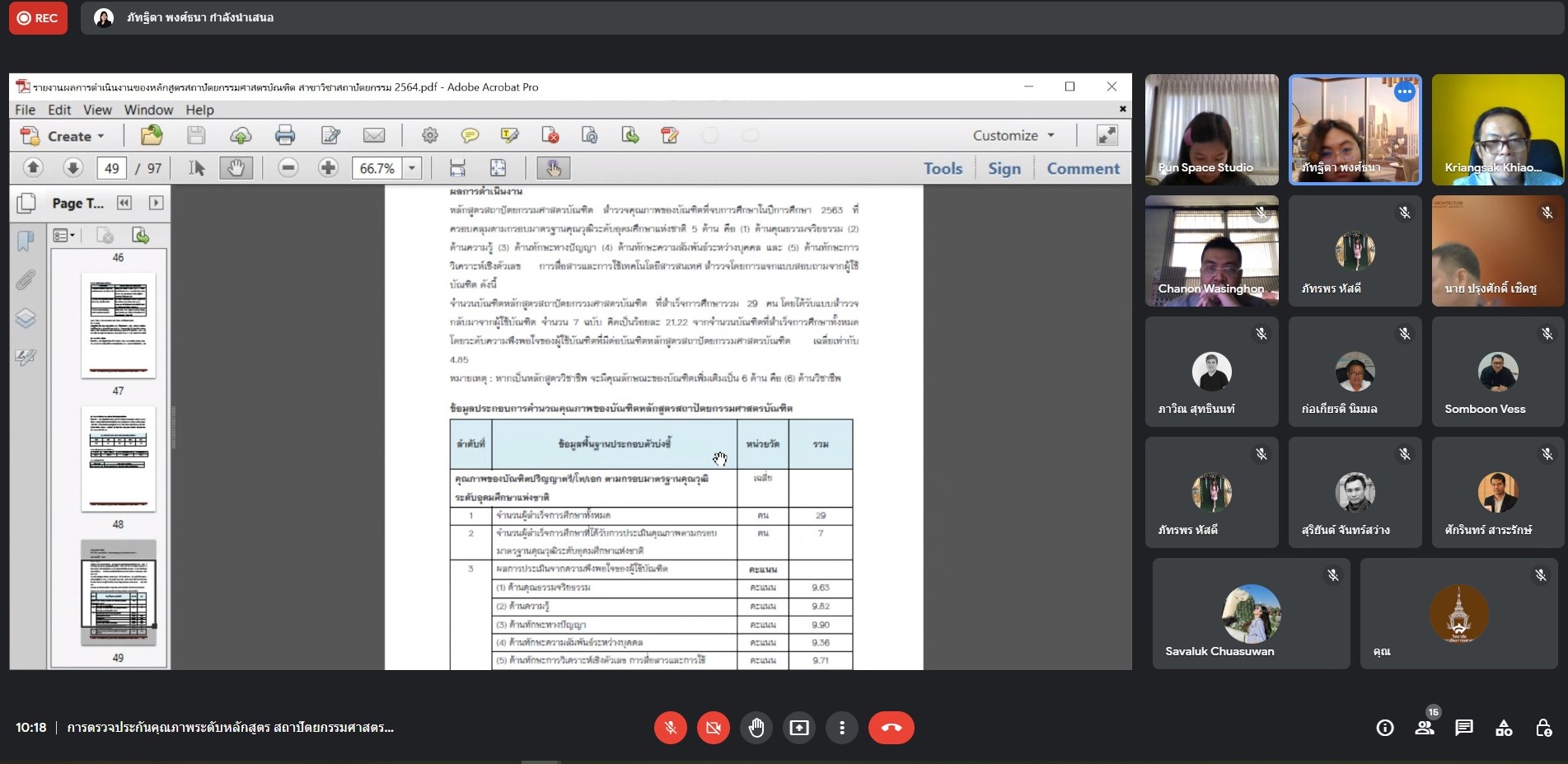The image size is (1568, 764).
Task: Open the Comment pane
Action: coord(1083,168)
